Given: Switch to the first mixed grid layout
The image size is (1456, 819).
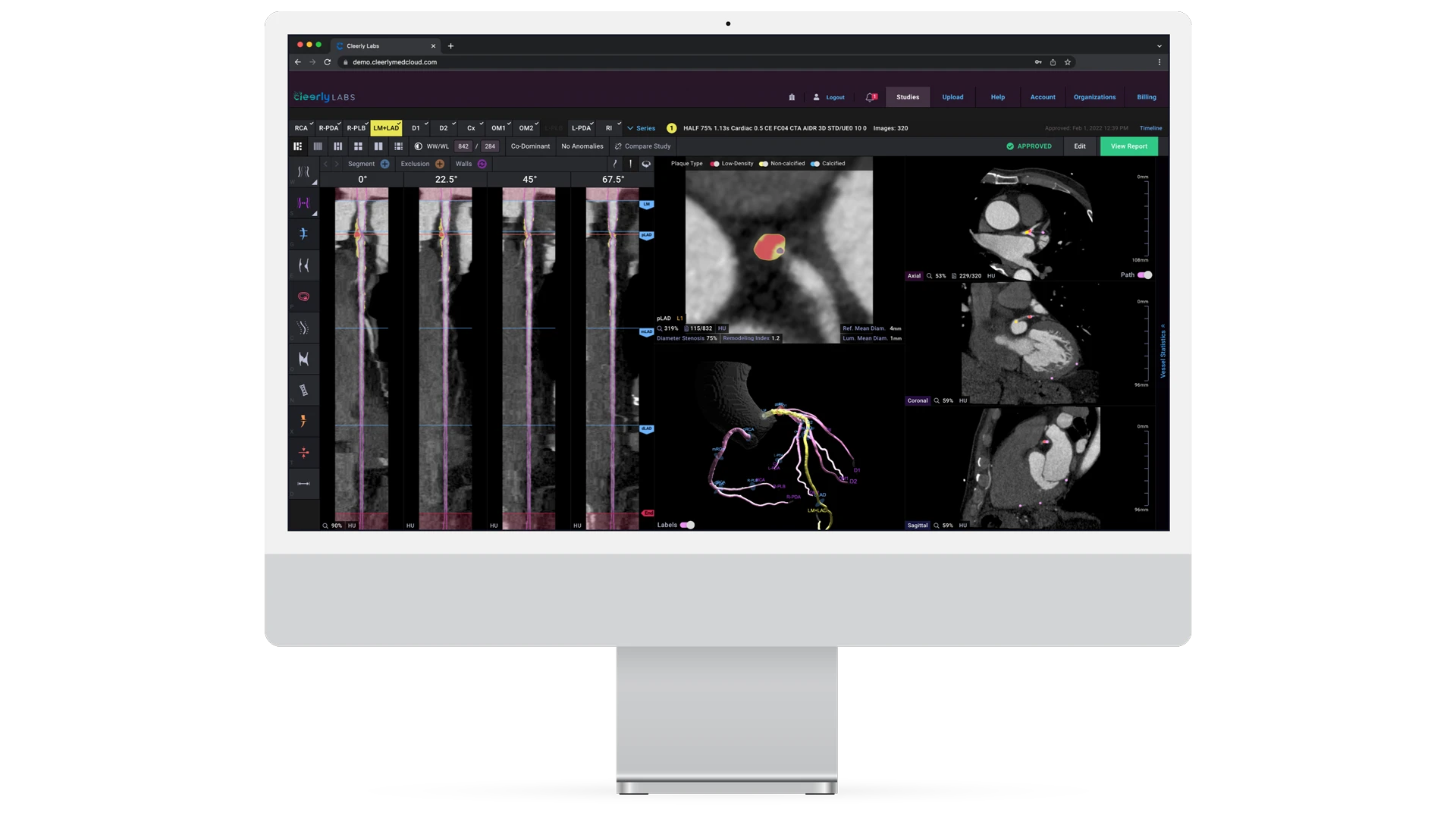Looking at the screenshot, I should click(x=298, y=146).
